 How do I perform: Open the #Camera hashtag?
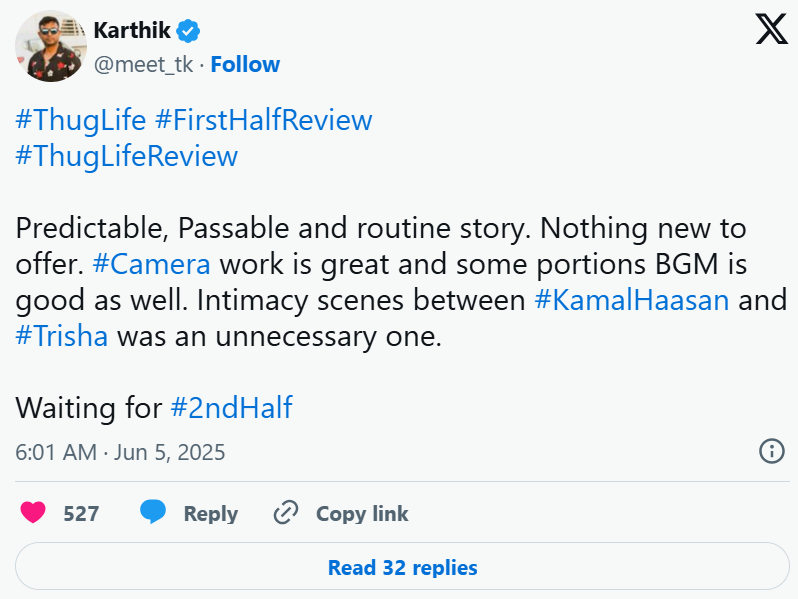(x=151, y=265)
